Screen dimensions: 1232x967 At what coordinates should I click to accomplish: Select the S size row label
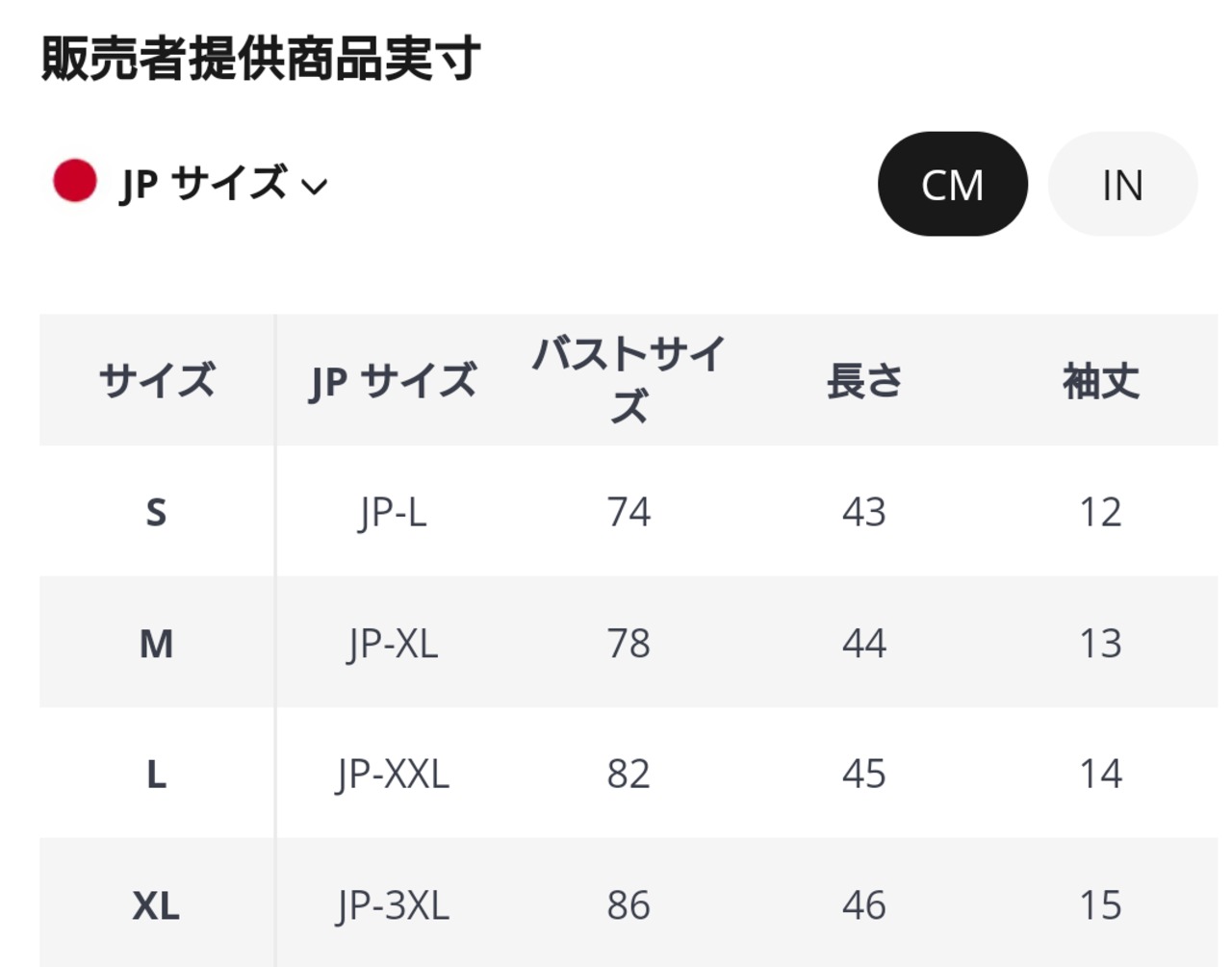[x=156, y=512]
